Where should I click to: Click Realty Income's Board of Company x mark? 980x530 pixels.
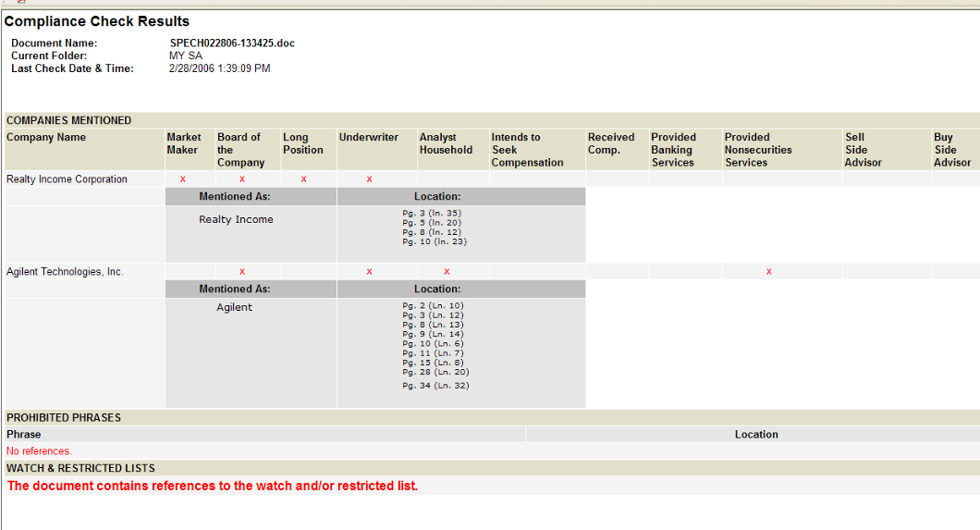[x=242, y=179]
